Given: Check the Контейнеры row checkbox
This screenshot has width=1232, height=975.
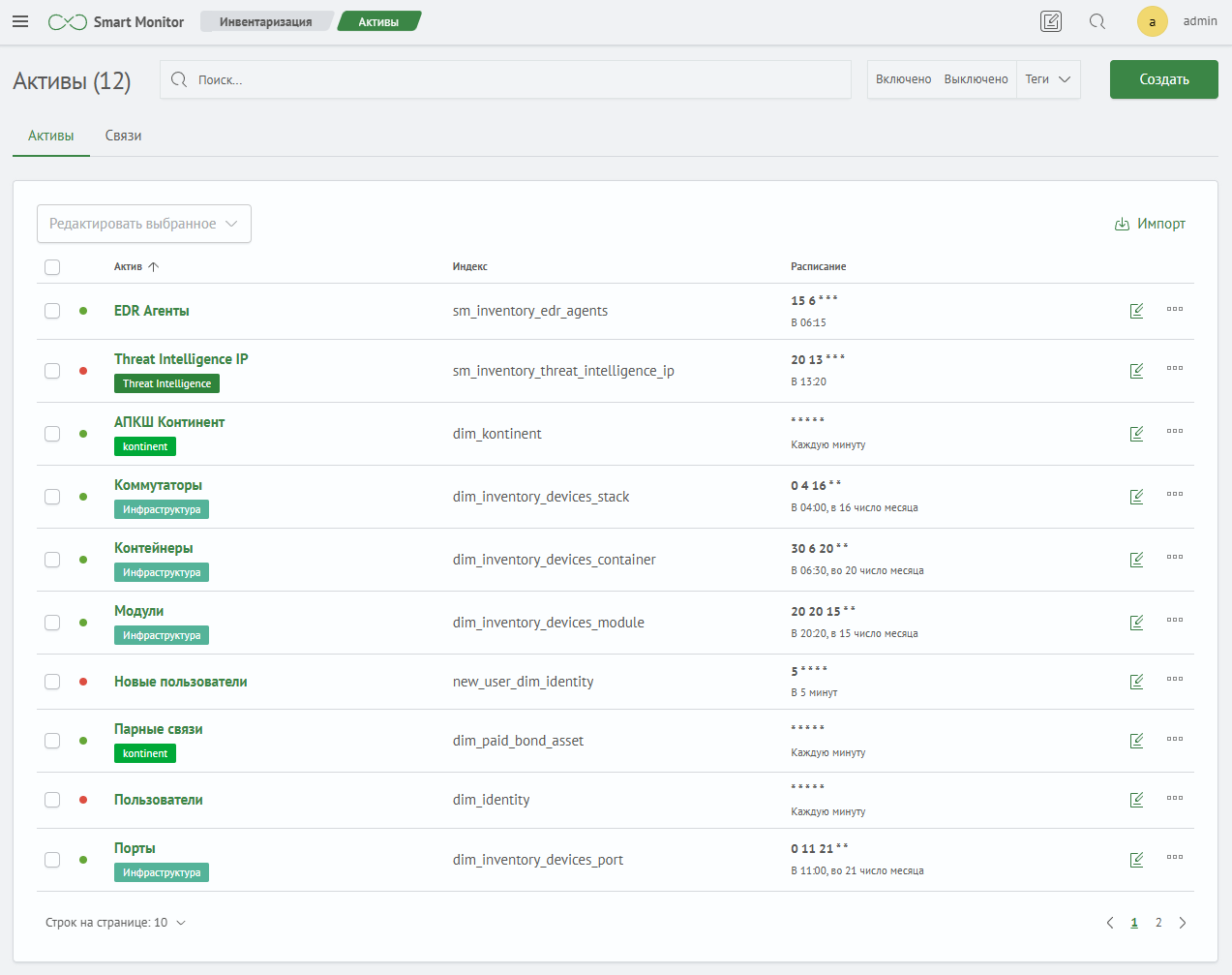Looking at the screenshot, I should pos(52,560).
